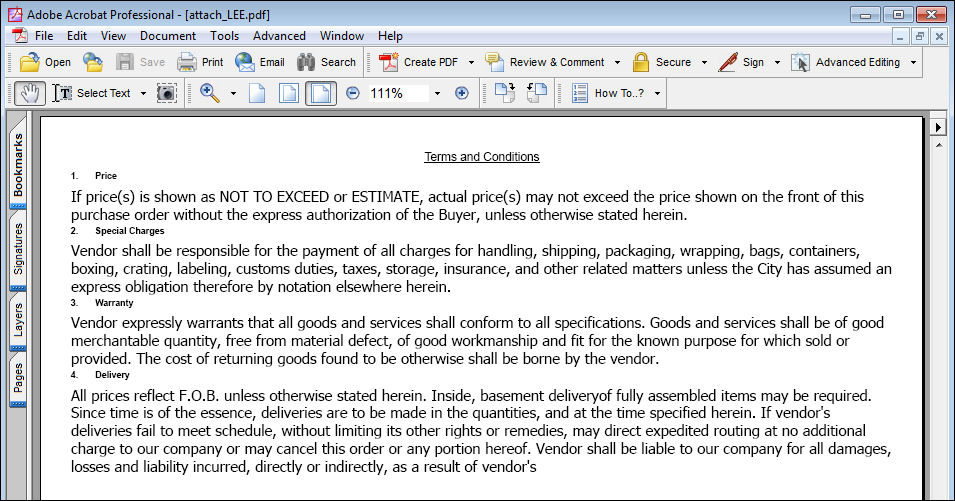This screenshot has height=501, width=955.
Task: Expand the Review & Comment dropdown arrow
Action: click(617, 63)
